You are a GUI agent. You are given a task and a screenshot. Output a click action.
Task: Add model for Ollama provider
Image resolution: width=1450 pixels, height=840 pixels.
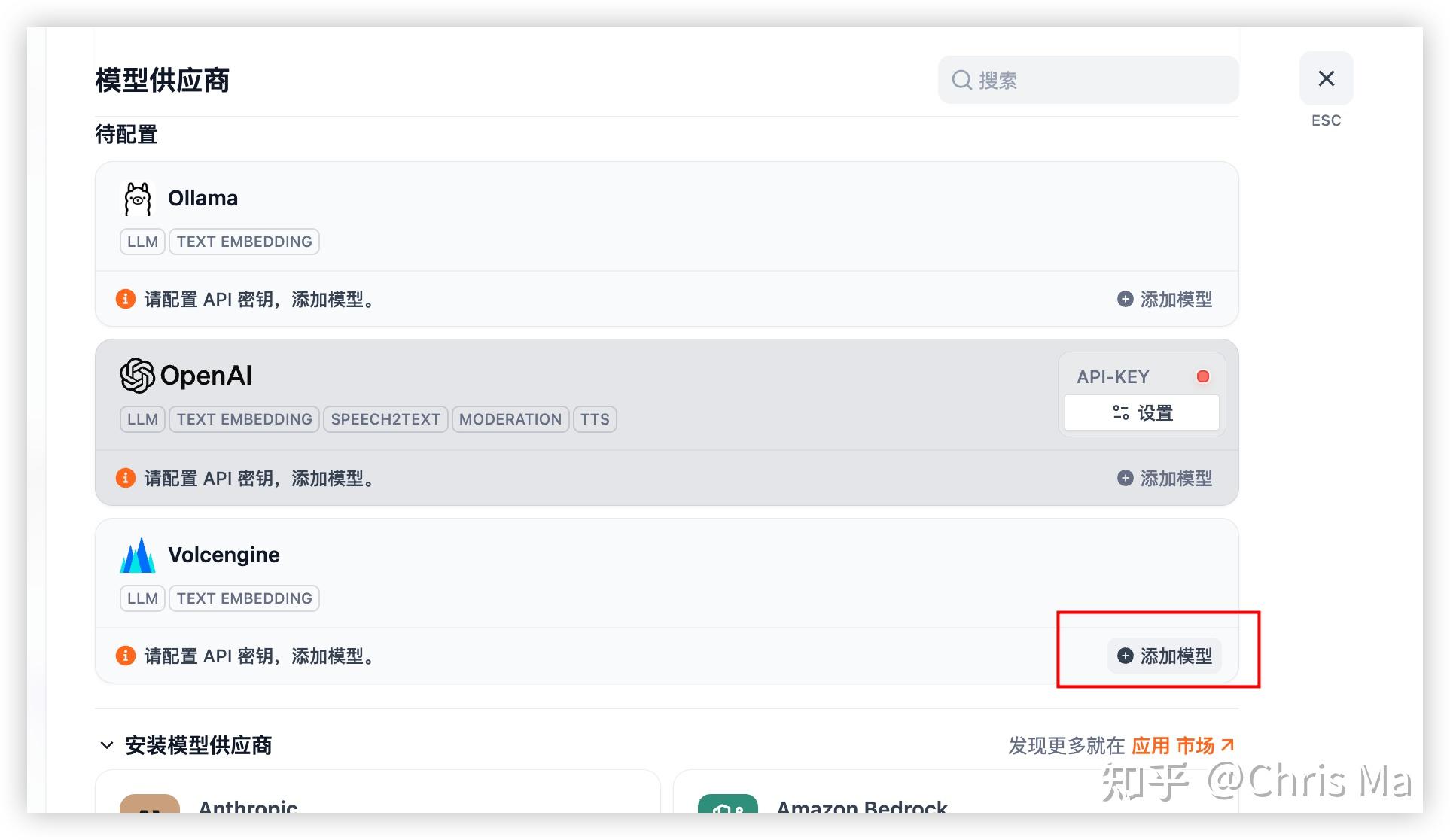pyautogui.click(x=1164, y=299)
